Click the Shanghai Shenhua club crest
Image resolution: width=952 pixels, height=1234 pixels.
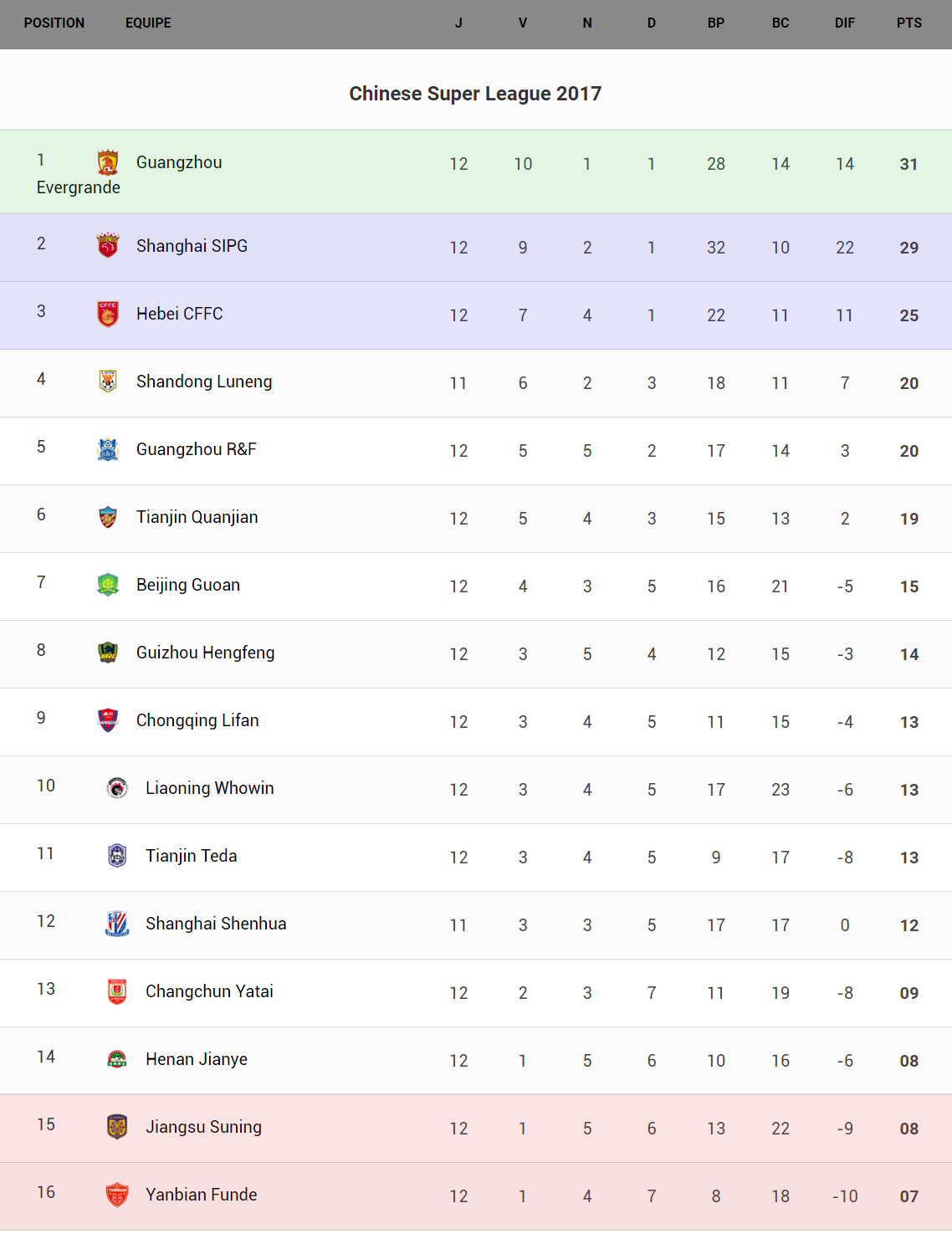(x=117, y=924)
